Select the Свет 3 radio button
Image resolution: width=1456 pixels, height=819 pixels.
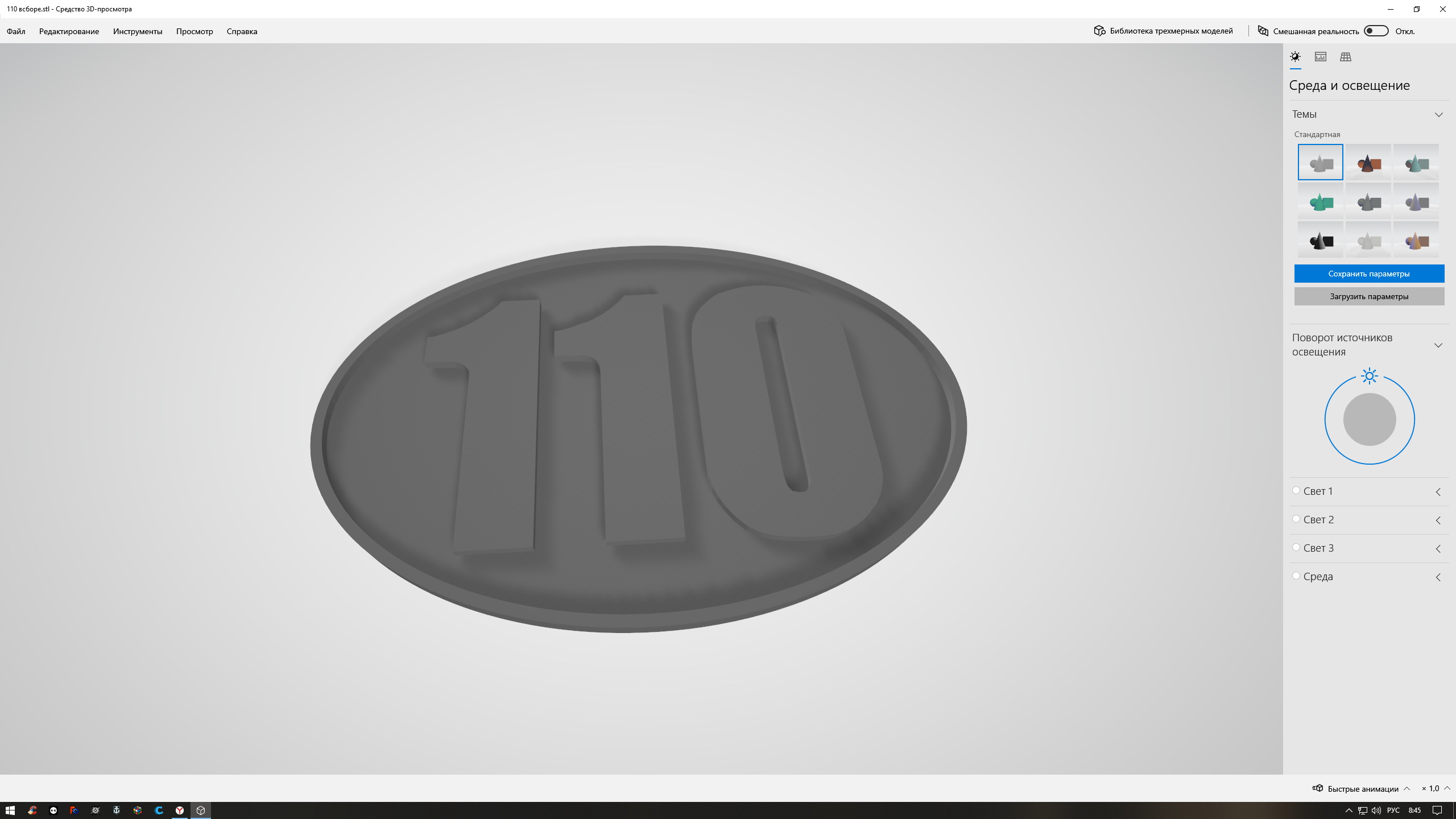1296,547
